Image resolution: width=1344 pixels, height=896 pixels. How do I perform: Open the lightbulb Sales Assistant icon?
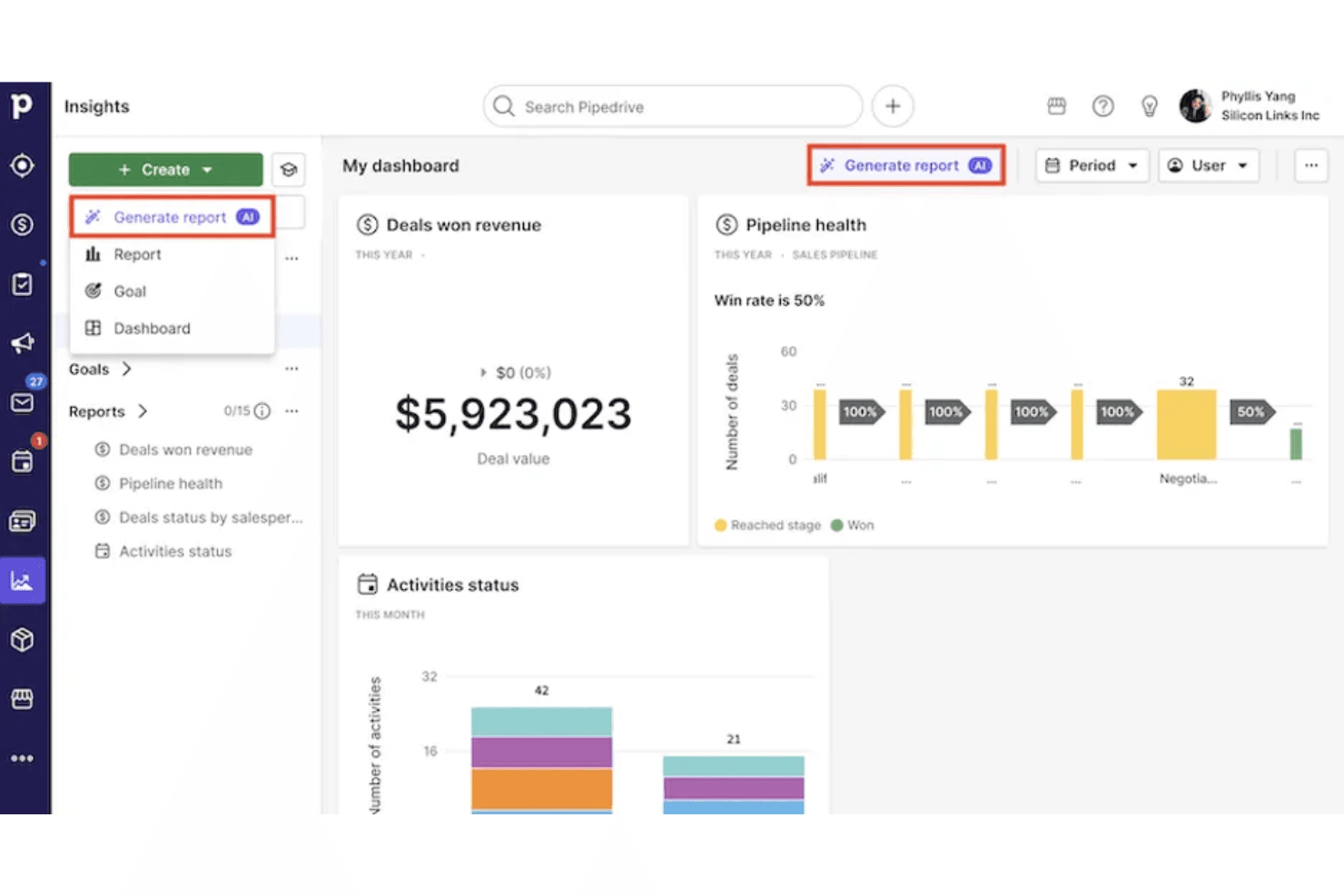coord(1149,106)
